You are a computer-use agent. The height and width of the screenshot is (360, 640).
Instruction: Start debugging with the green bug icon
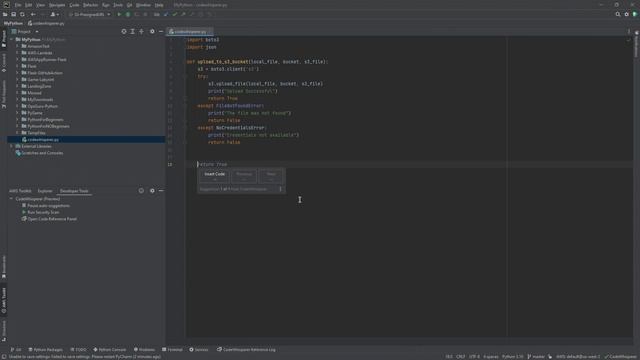pyautogui.click(x=128, y=14)
